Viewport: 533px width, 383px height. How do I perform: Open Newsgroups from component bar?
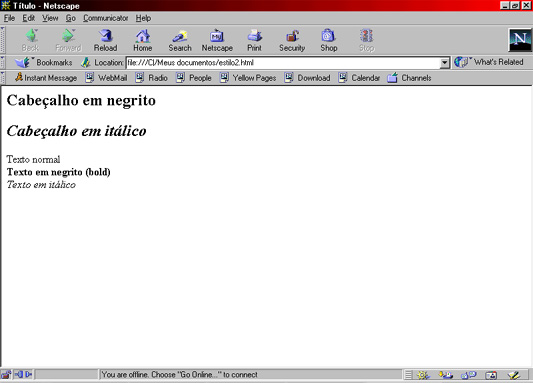(x=468, y=375)
